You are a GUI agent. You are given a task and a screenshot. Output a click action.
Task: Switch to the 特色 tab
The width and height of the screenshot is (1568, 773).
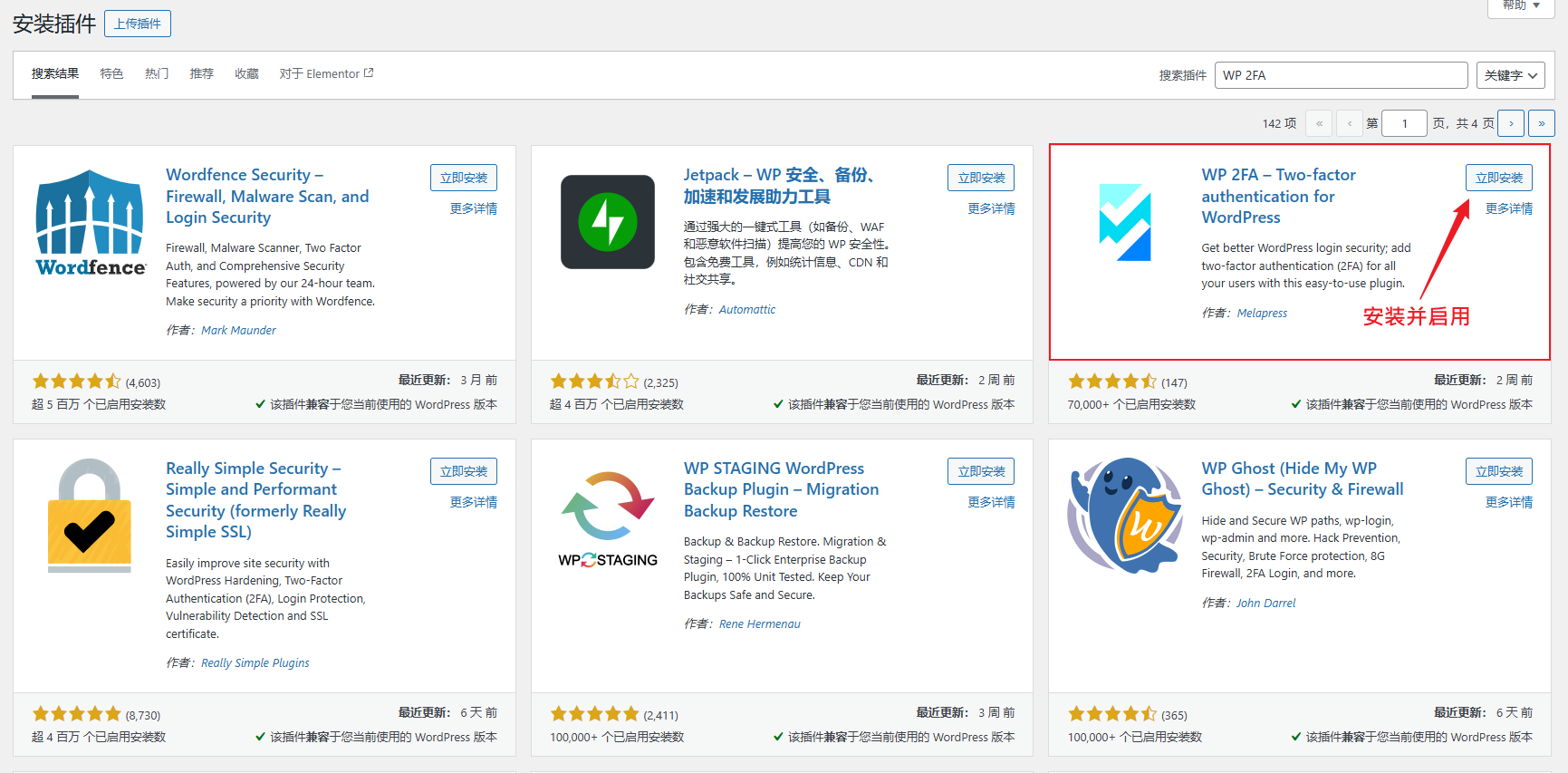(x=111, y=74)
